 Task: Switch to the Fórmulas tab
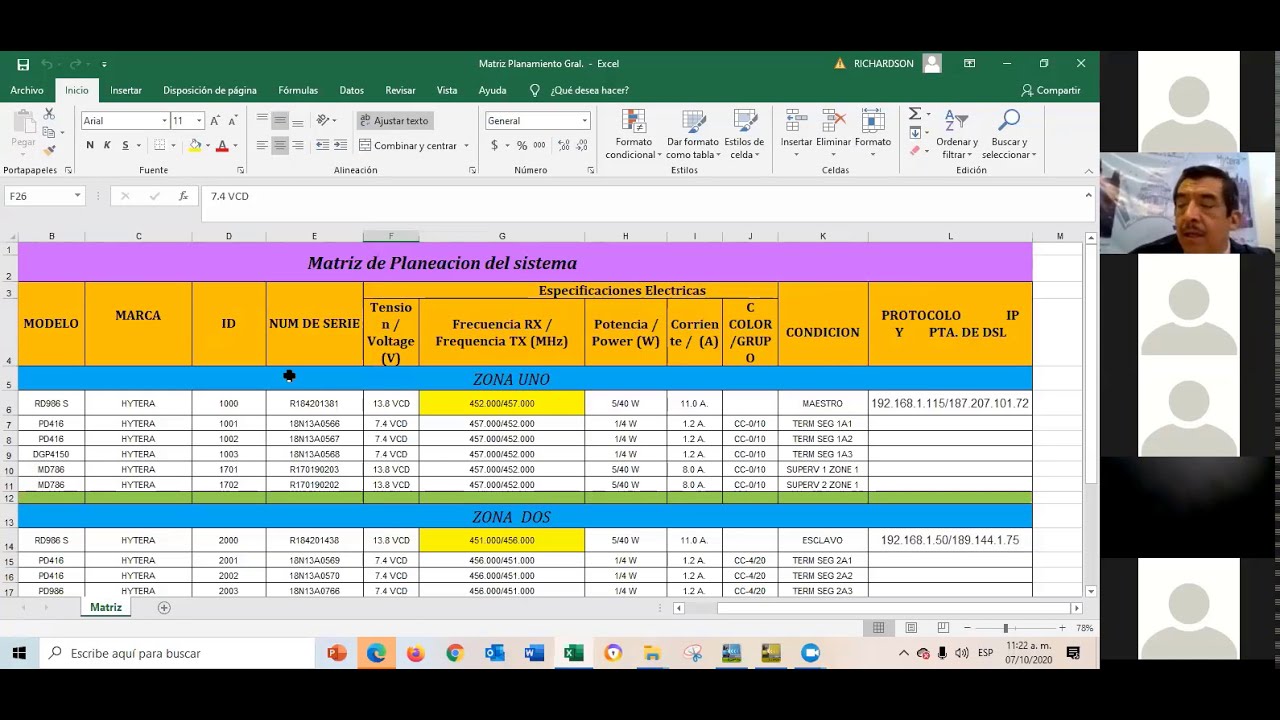click(298, 90)
